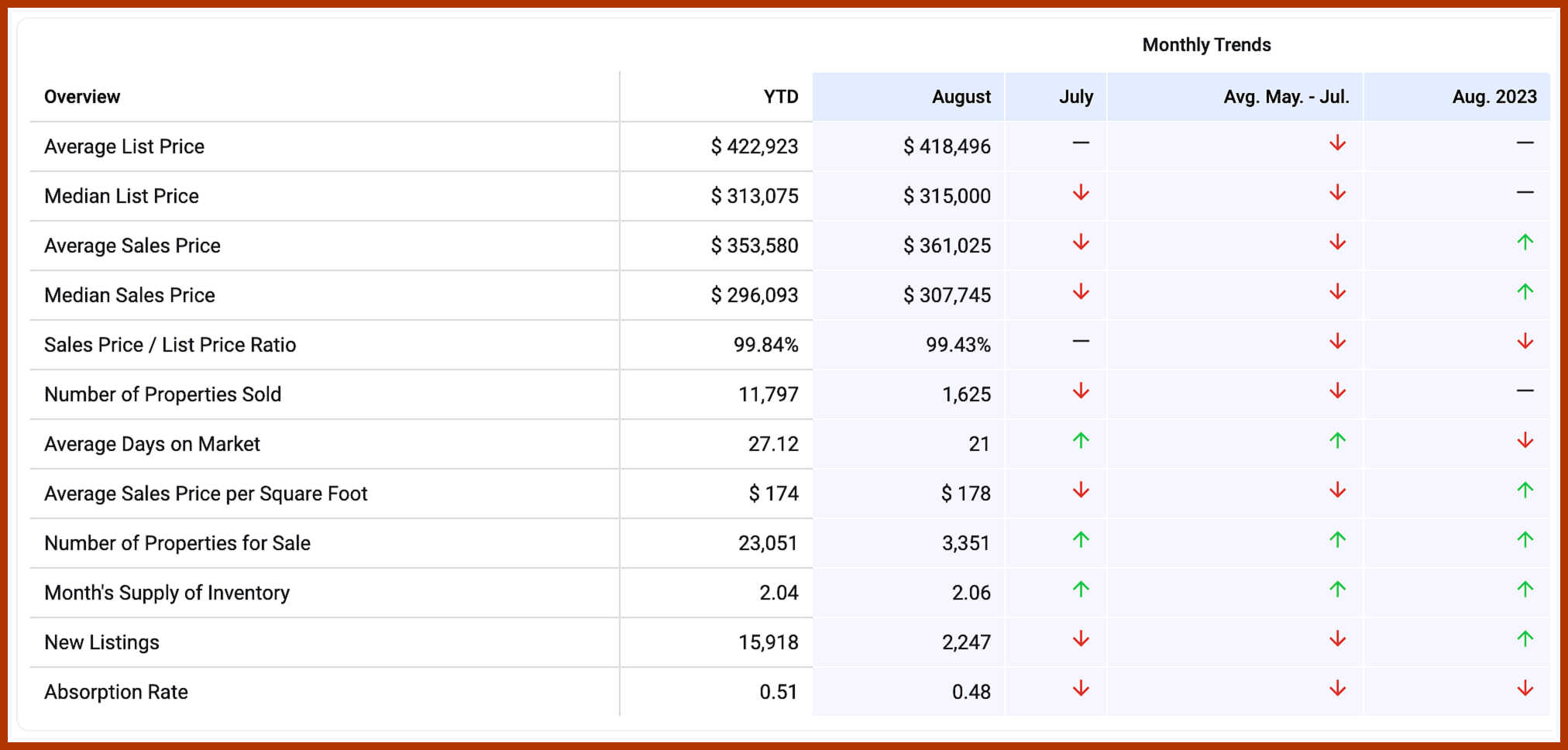
Task: Click the dash icon for Average List Price in July
Action: click(1081, 143)
